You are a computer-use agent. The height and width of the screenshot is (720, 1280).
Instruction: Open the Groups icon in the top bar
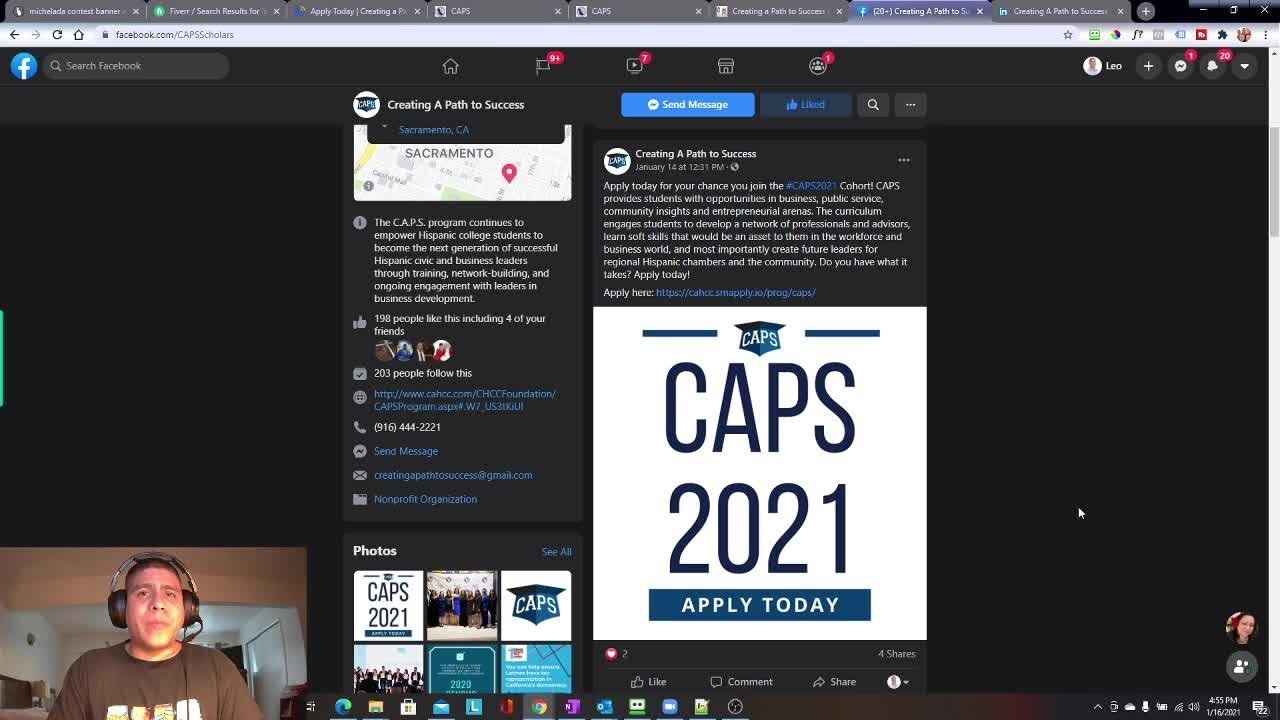coord(818,66)
